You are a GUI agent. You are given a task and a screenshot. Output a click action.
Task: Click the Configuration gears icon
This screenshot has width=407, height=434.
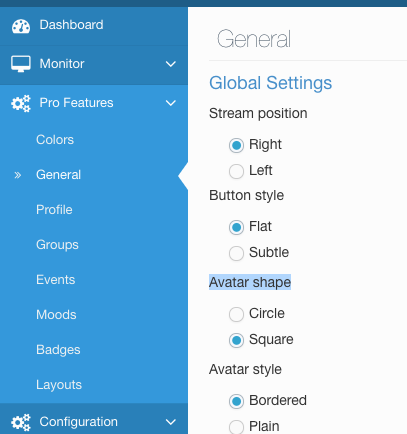(21, 422)
